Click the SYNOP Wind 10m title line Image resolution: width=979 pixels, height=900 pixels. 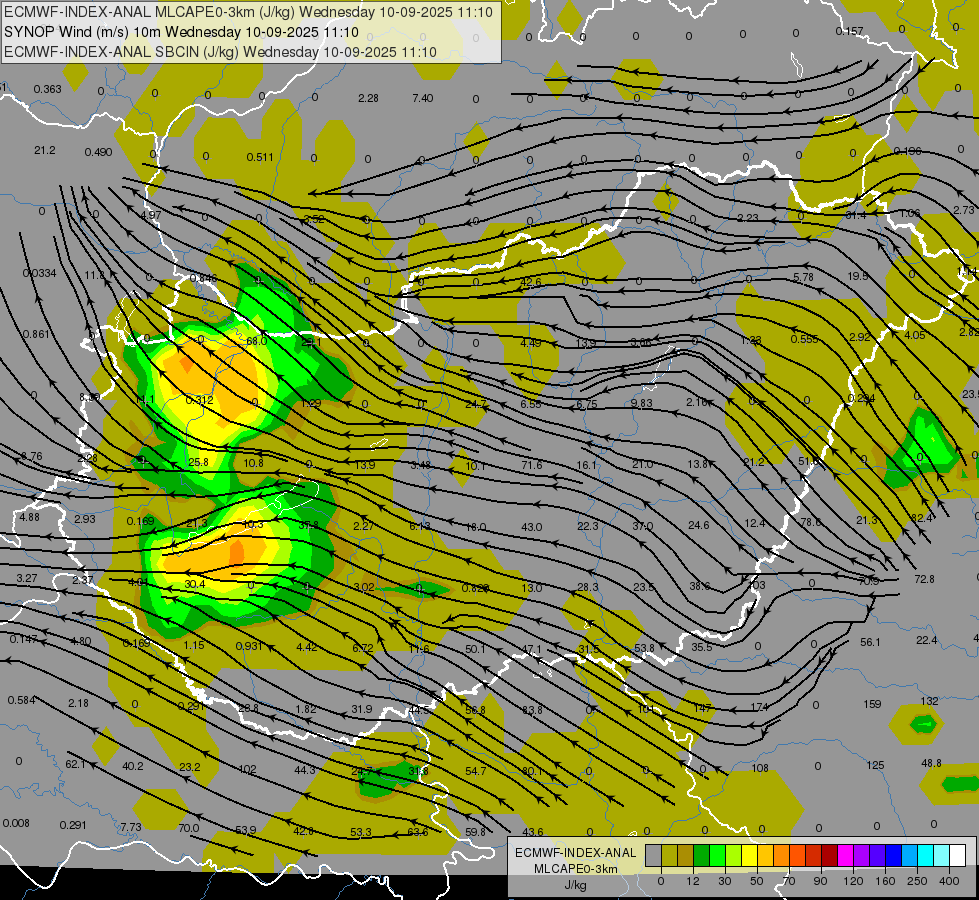point(181,32)
